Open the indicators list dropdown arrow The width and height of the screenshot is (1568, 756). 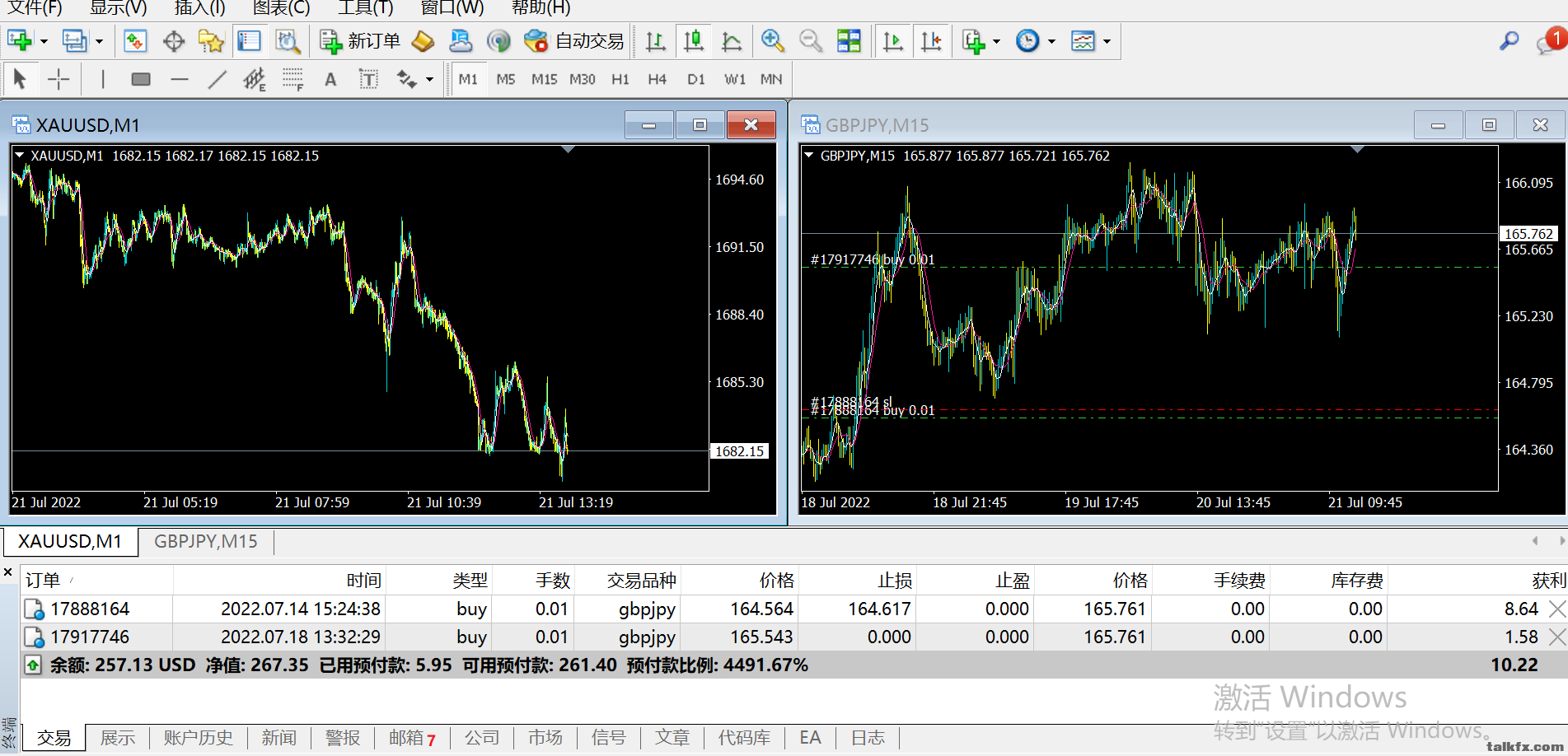tap(996, 41)
